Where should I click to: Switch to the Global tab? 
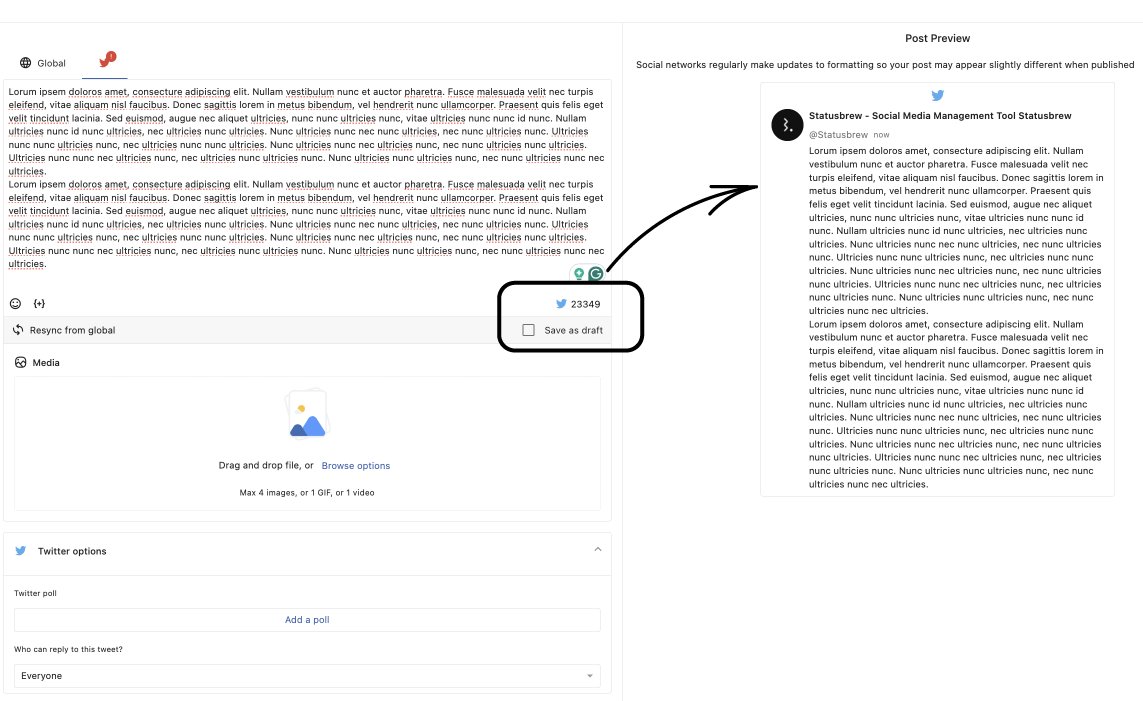[43, 63]
